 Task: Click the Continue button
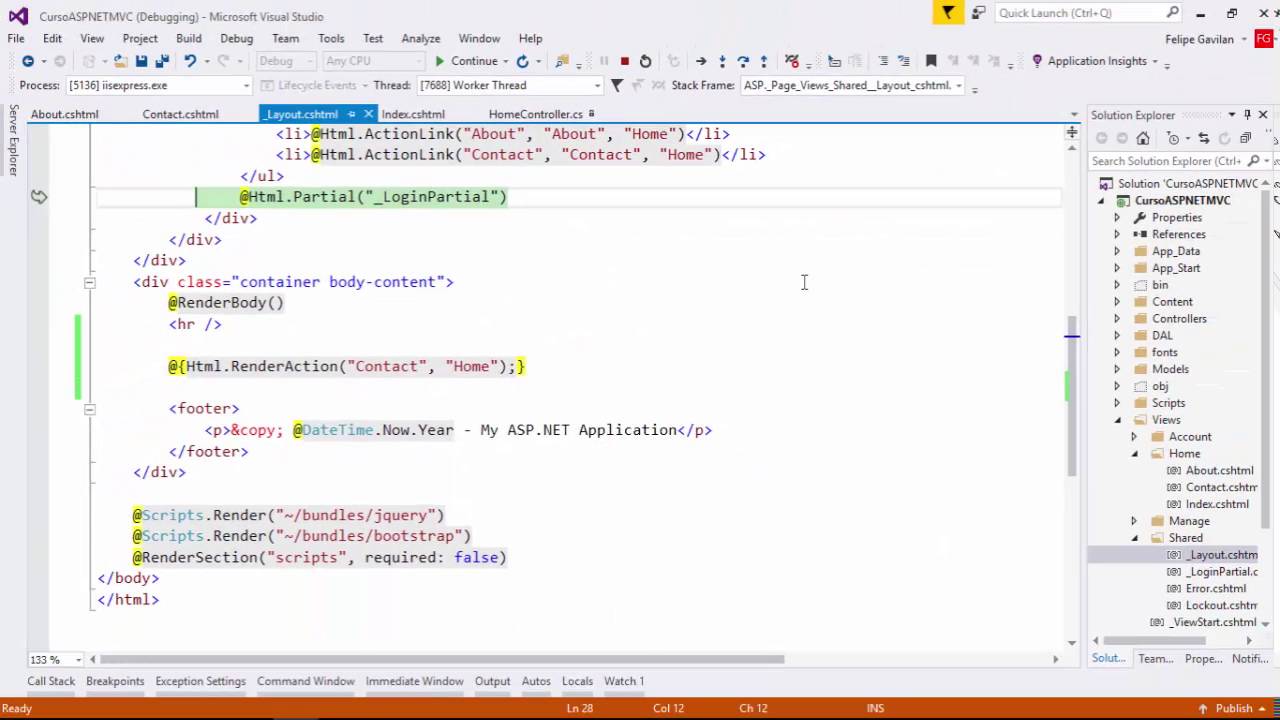(465, 61)
